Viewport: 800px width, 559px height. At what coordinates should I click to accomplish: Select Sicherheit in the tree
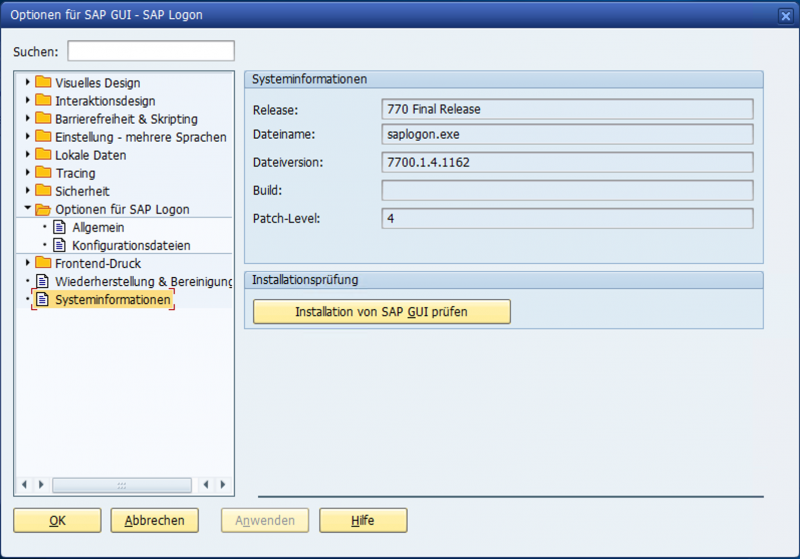tap(82, 191)
